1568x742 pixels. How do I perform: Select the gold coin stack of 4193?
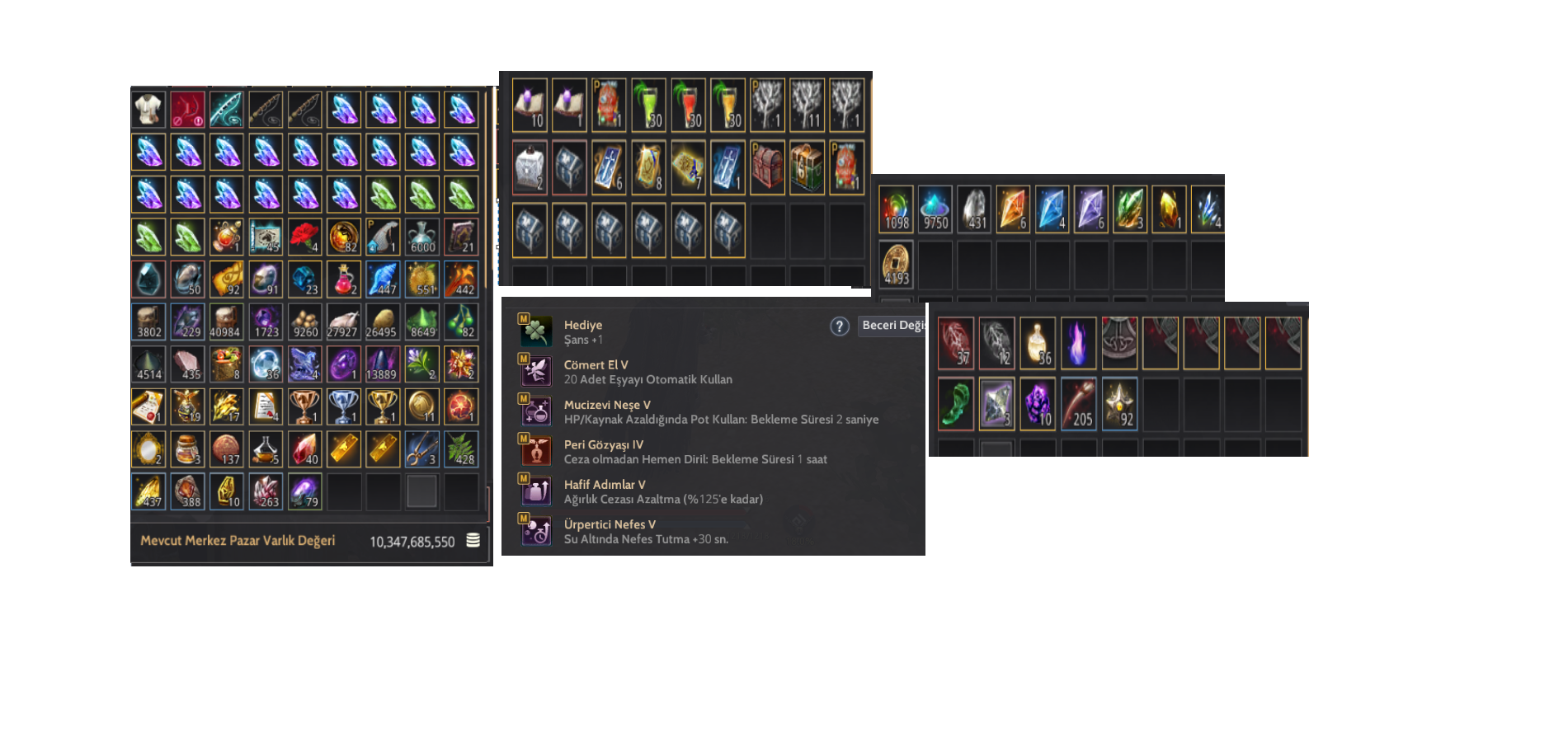click(896, 264)
